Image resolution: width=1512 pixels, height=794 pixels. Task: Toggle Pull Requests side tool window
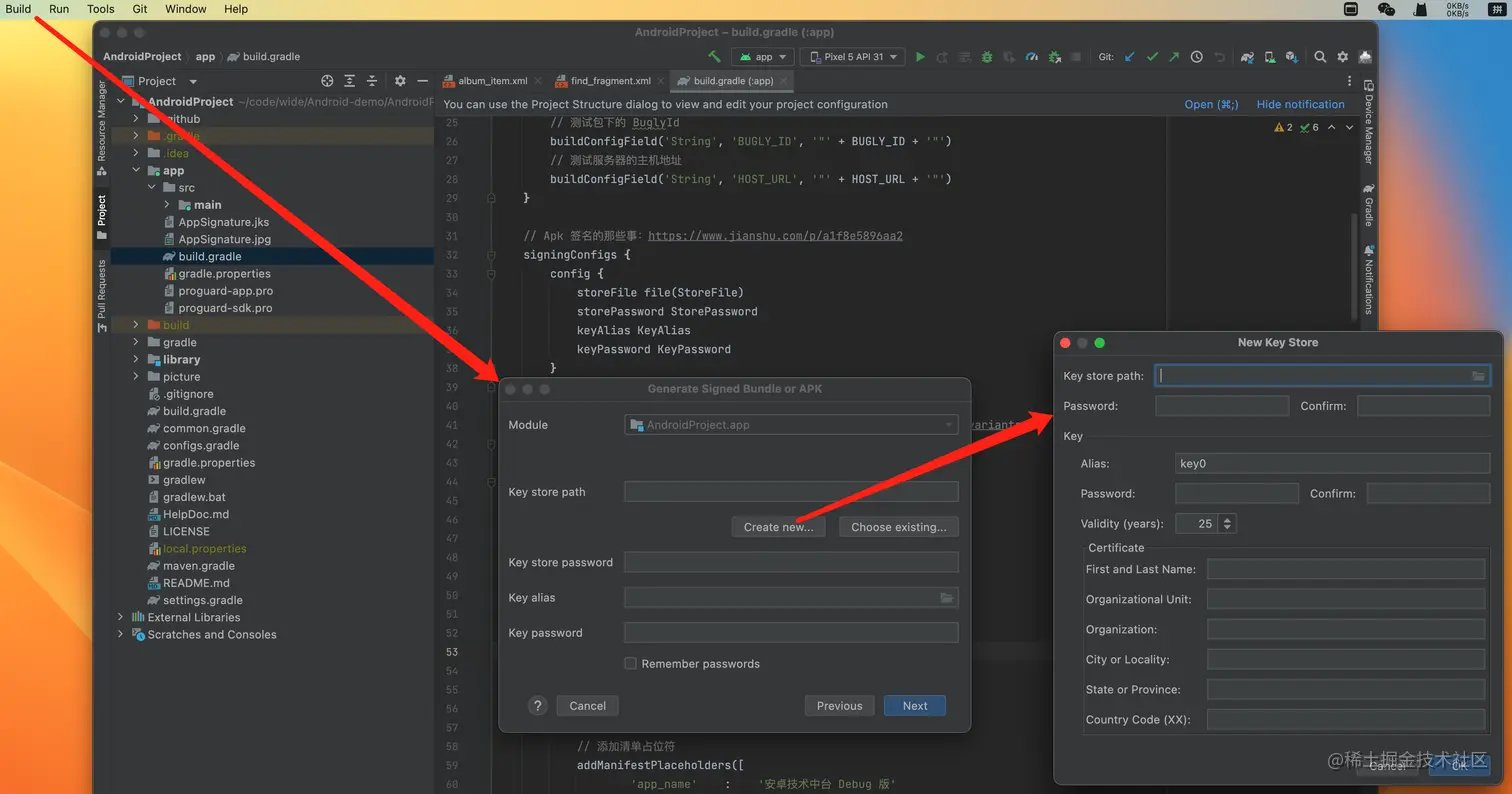[101, 296]
